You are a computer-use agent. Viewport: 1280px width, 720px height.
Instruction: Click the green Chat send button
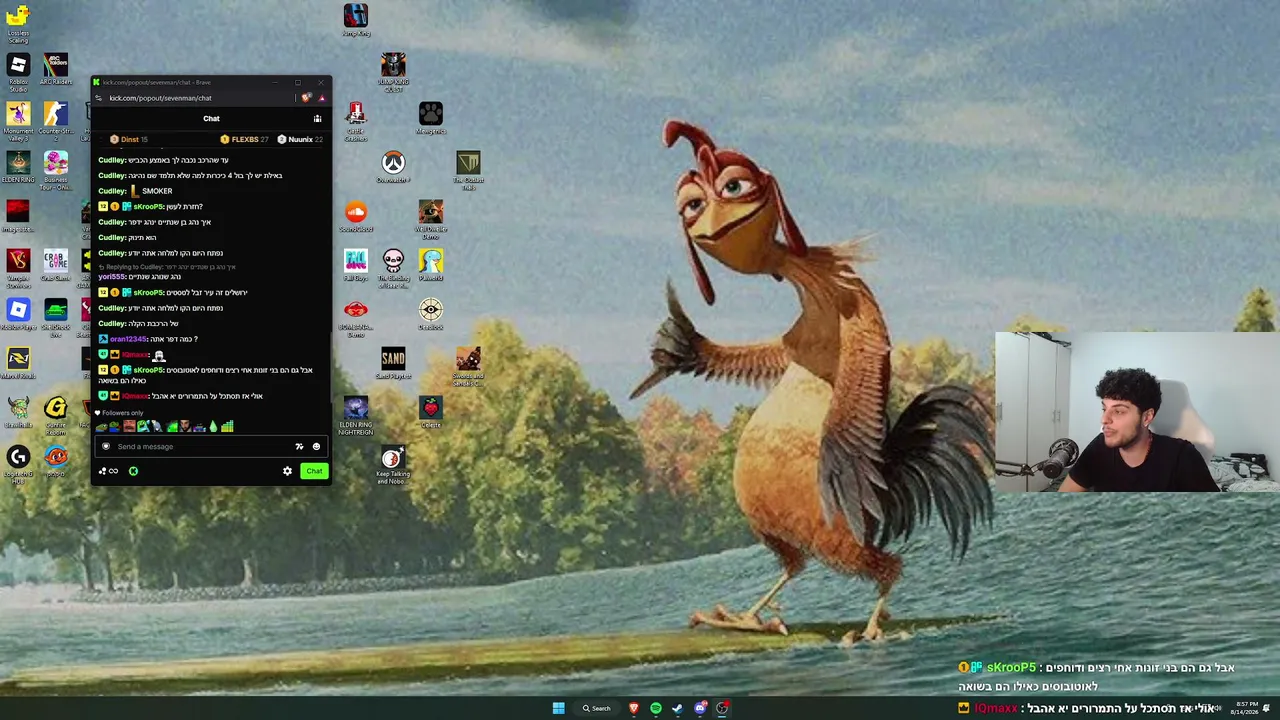[x=314, y=471]
